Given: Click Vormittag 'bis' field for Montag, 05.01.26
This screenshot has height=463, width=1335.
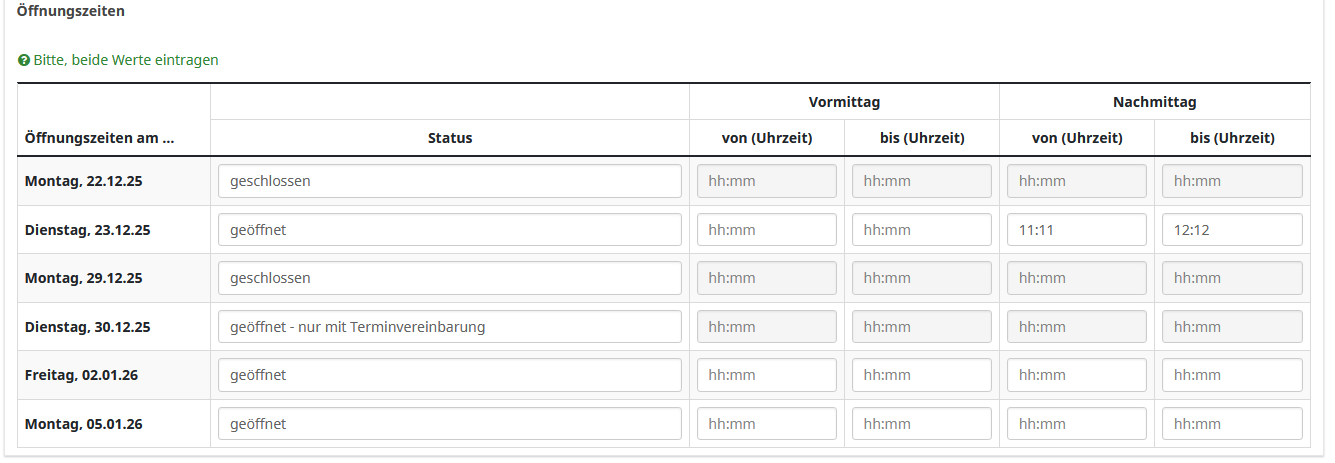Looking at the screenshot, I should [921, 424].
